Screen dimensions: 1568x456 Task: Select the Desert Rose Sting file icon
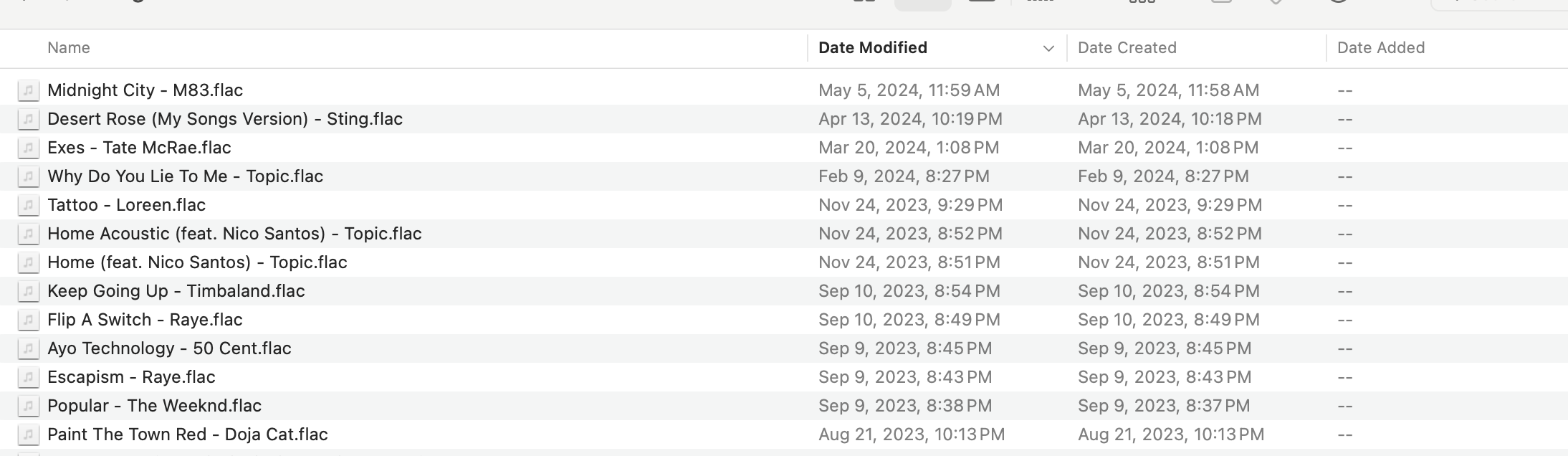coord(28,119)
